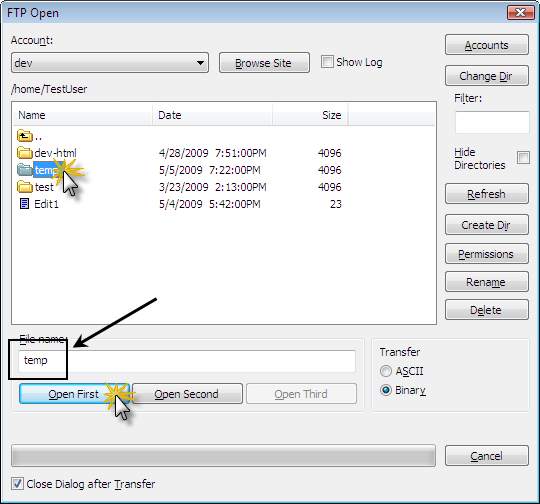This screenshot has width=540, height=504.
Task: Sort file list by Name column
Action: tap(82, 115)
